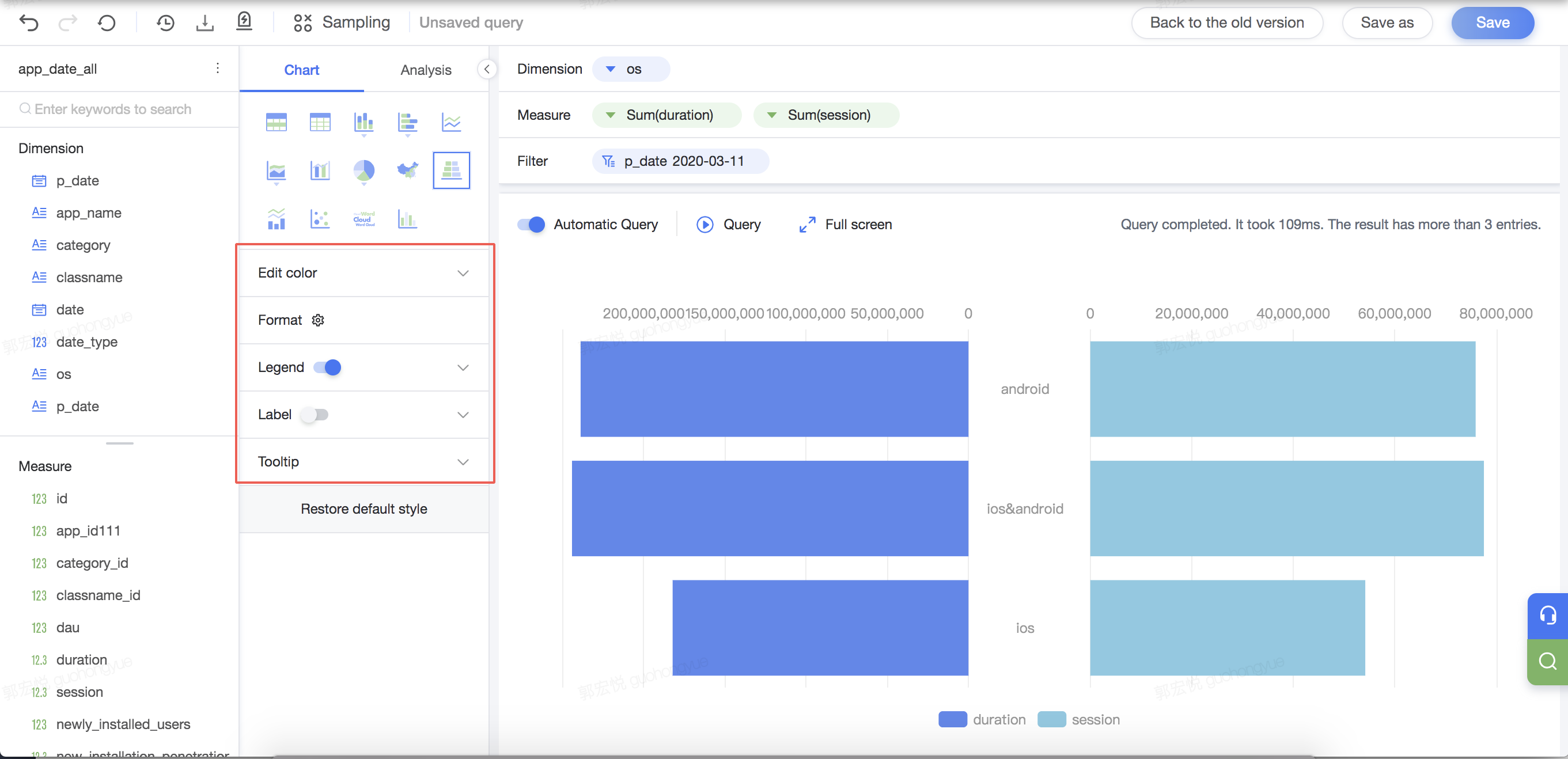Select the line chart type

(452, 122)
